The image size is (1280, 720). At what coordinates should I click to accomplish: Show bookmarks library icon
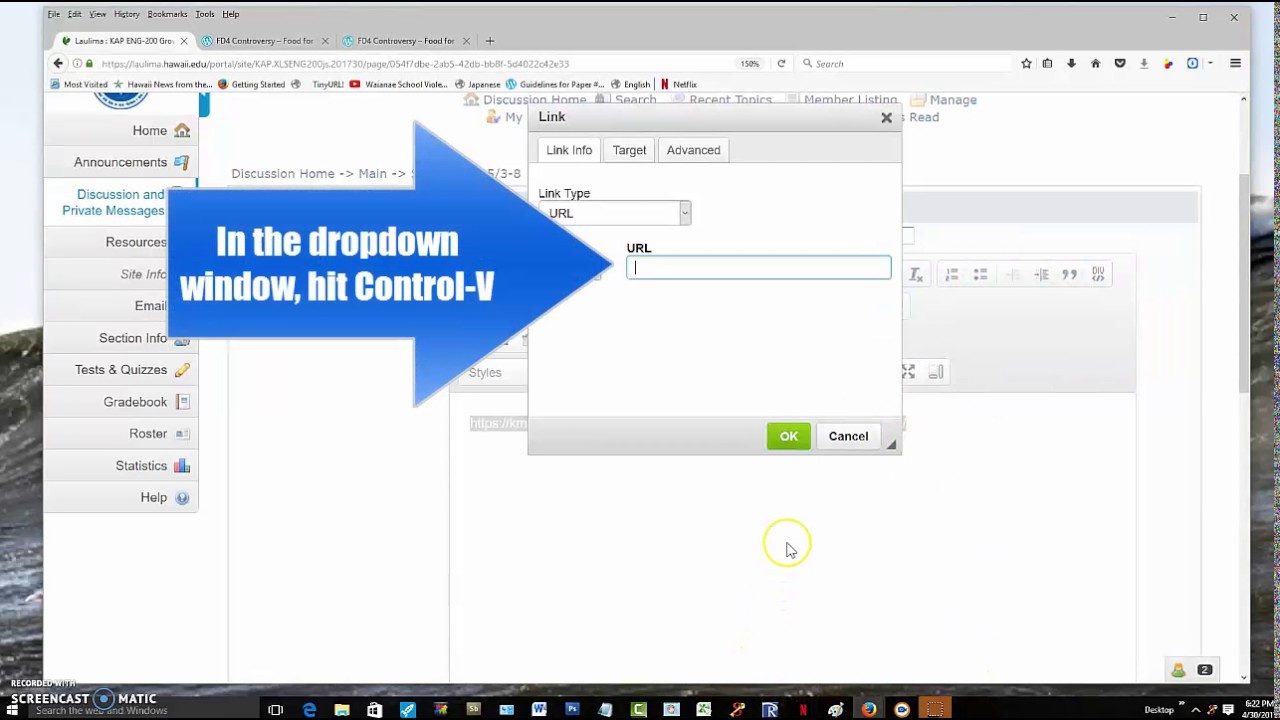click(1047, 63)
